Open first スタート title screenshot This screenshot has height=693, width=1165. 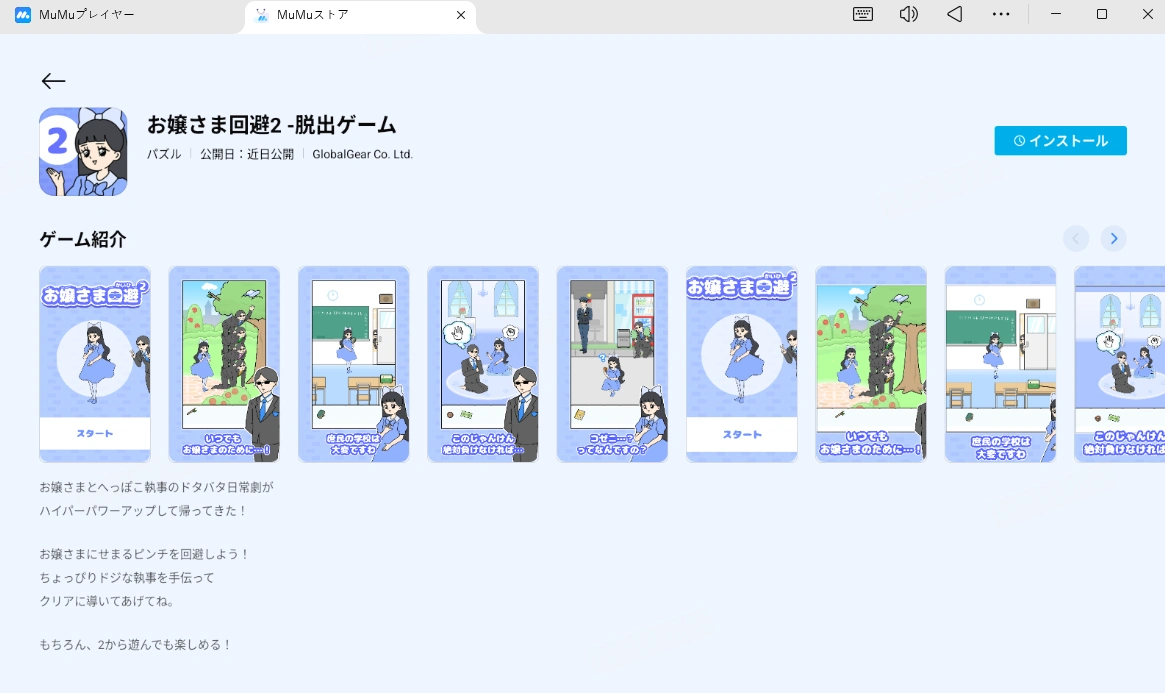click(95, 364)
